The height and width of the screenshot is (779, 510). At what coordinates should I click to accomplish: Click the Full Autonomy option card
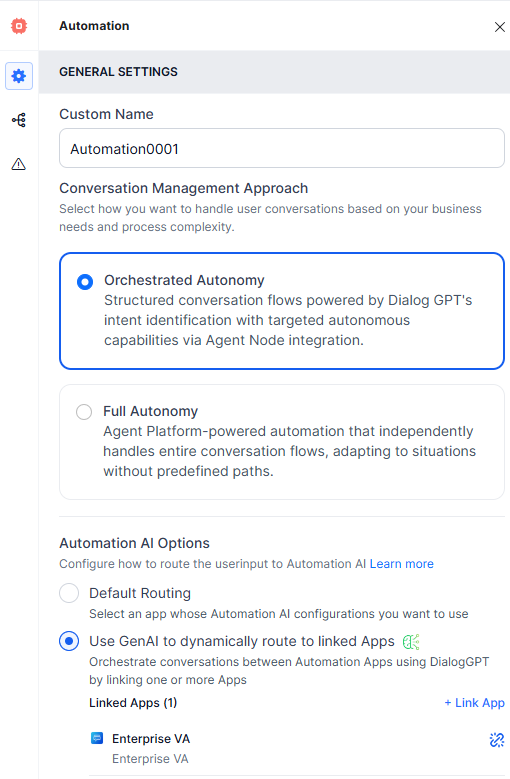coord(282,442)
